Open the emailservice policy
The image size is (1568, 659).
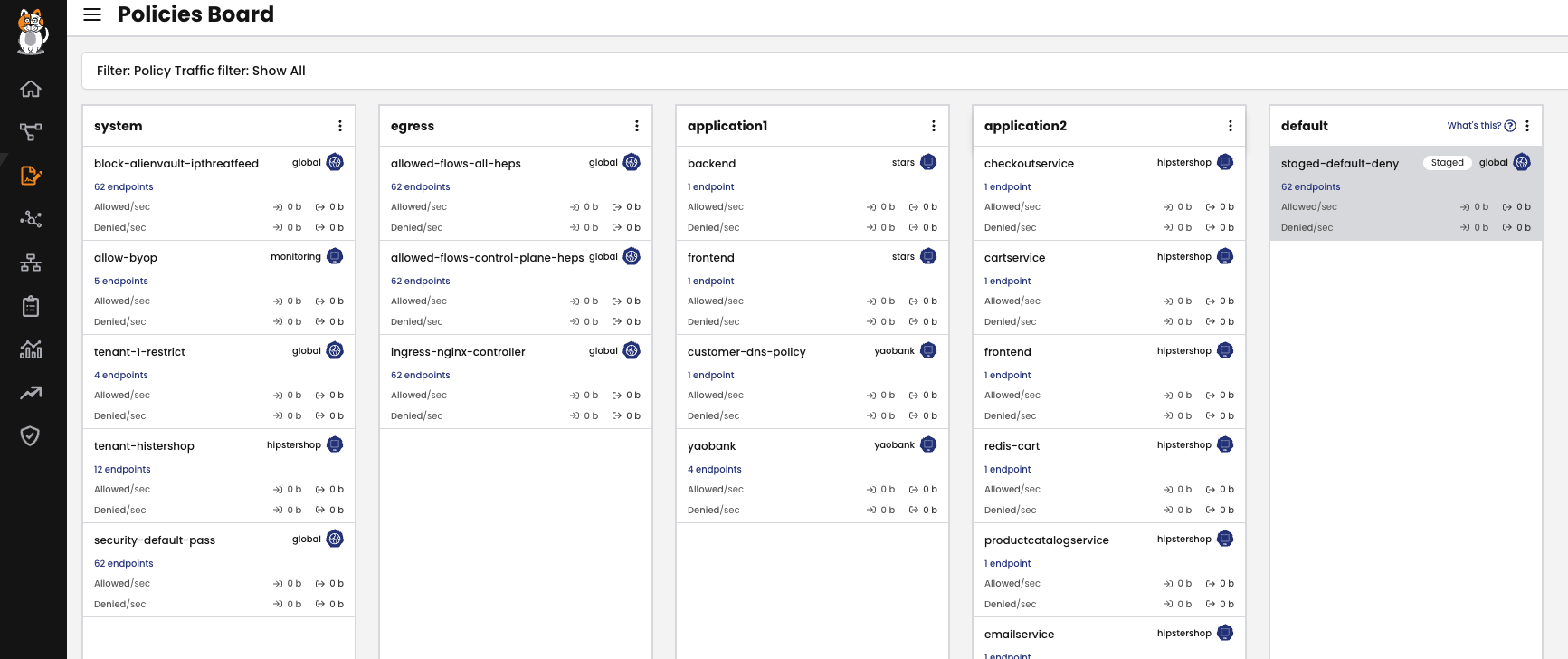(1020, 635)
